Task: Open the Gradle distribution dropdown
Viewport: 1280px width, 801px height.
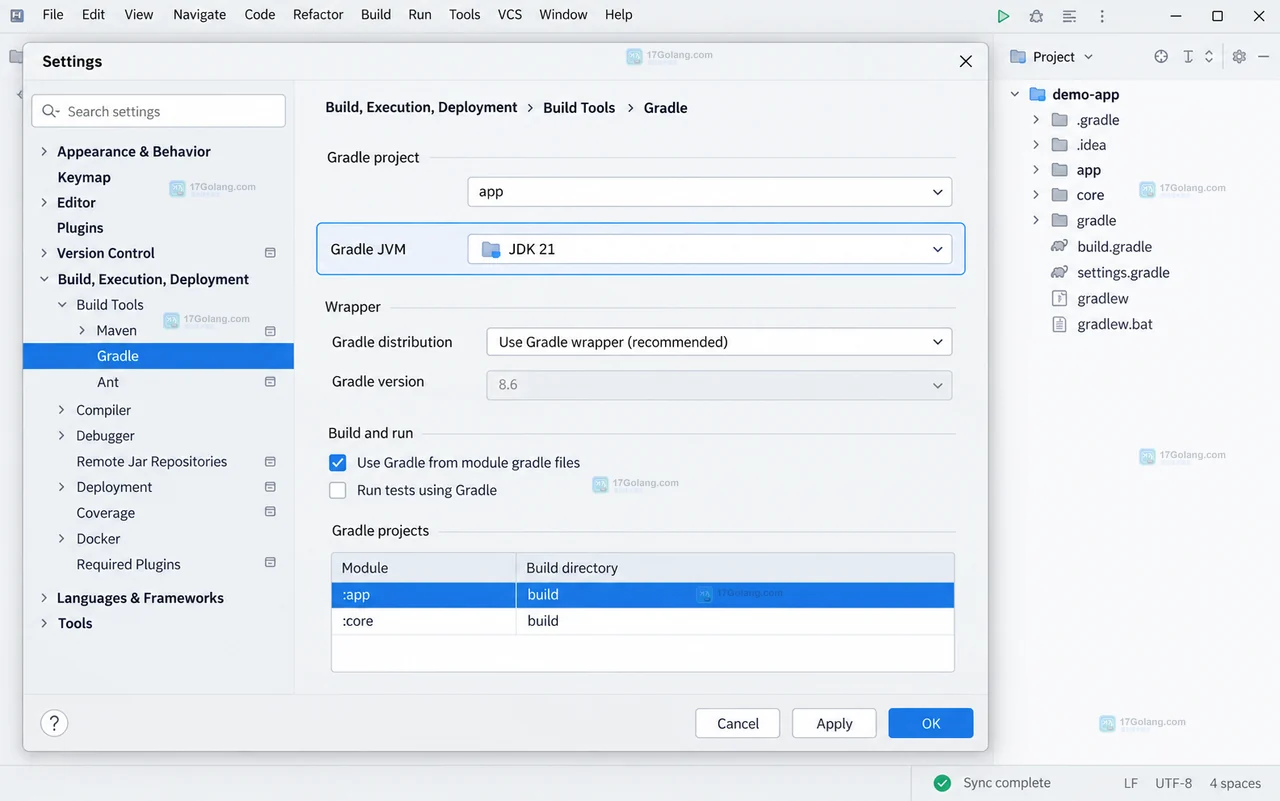Action: click(x=719, y=342)
